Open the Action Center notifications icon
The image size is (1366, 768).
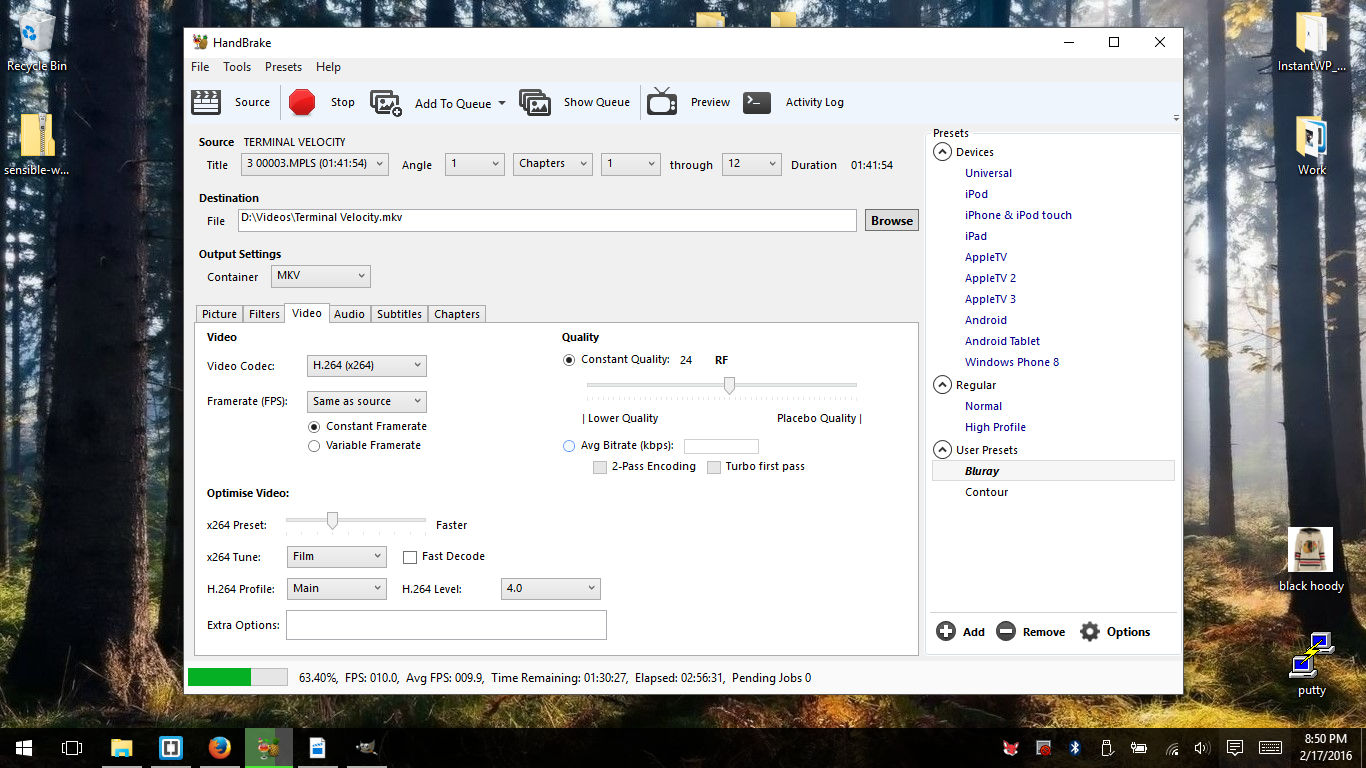tap(1235, 747)
